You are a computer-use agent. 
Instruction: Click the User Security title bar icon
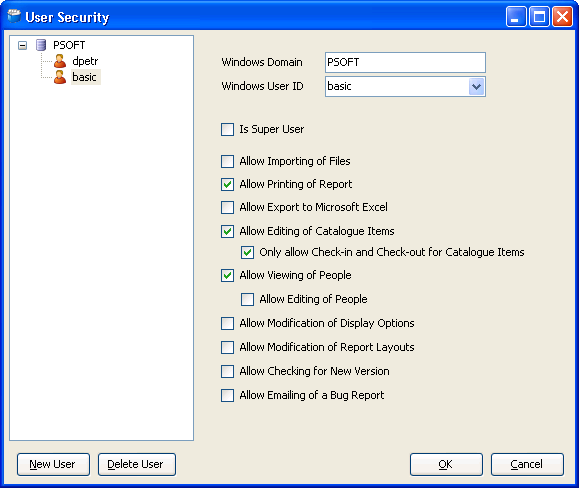[x=14, y=16]
